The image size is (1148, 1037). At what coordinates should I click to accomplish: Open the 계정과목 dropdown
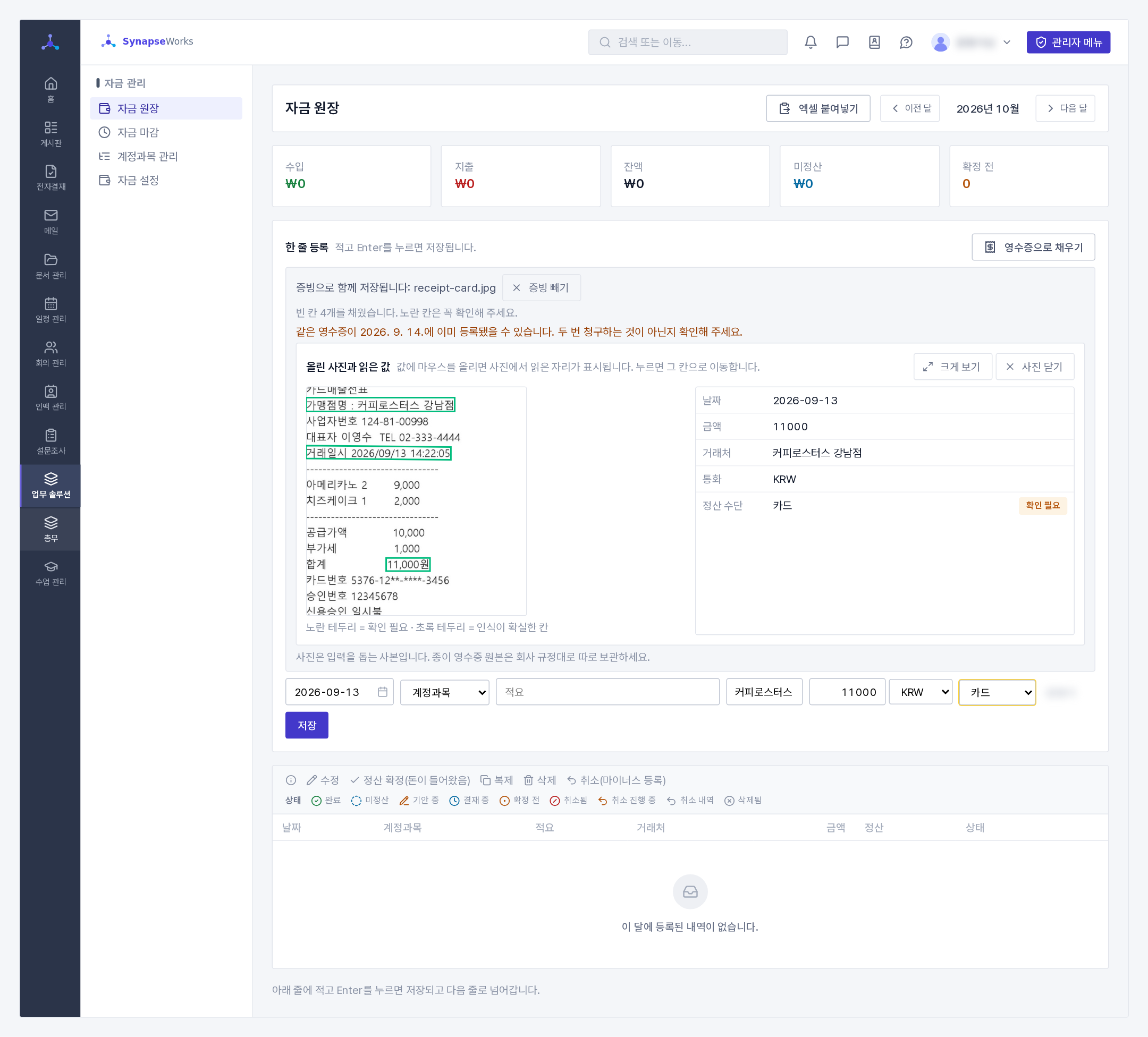pos(445,692)
